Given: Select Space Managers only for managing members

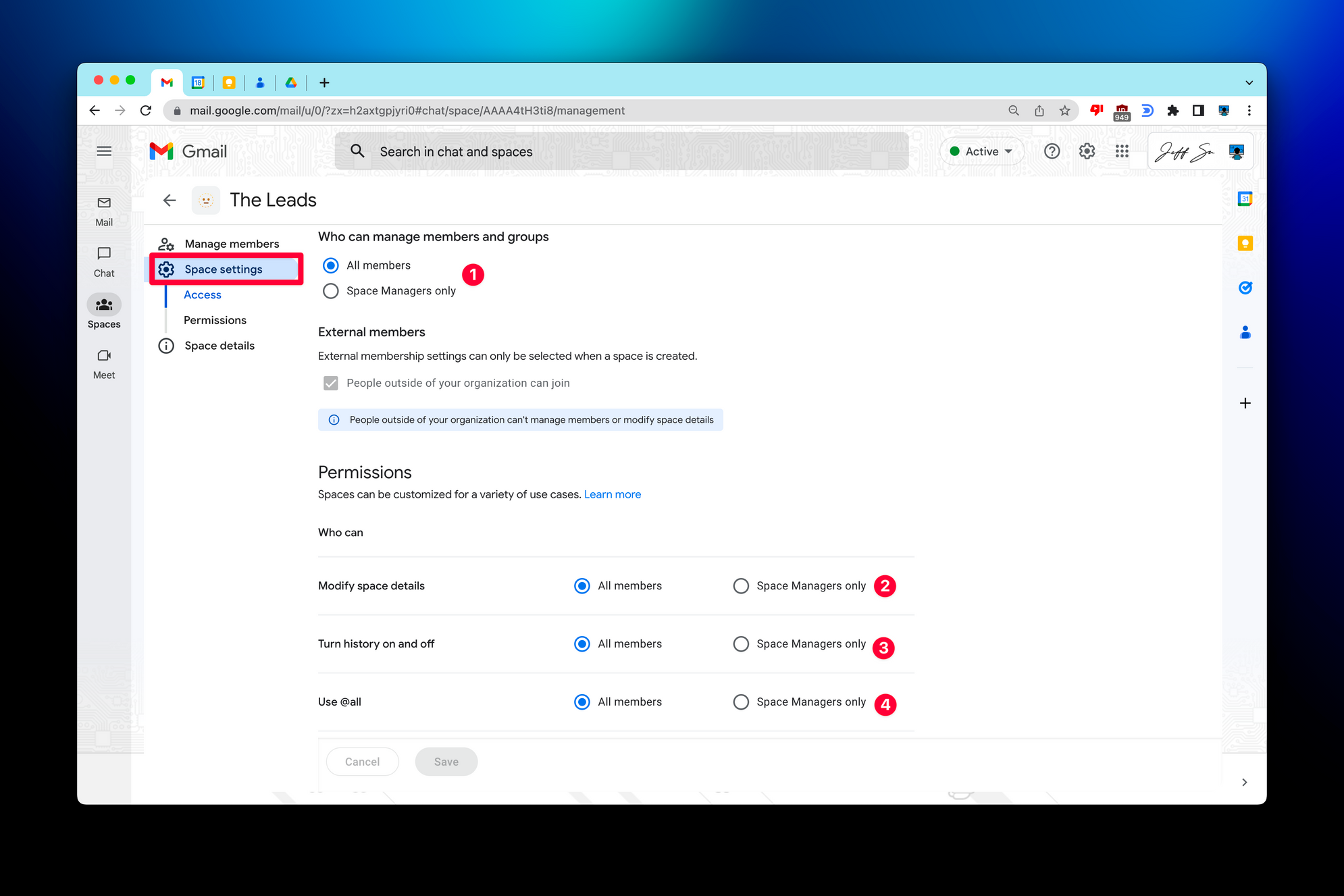Looking at the screenshot, I should [331, 291].
